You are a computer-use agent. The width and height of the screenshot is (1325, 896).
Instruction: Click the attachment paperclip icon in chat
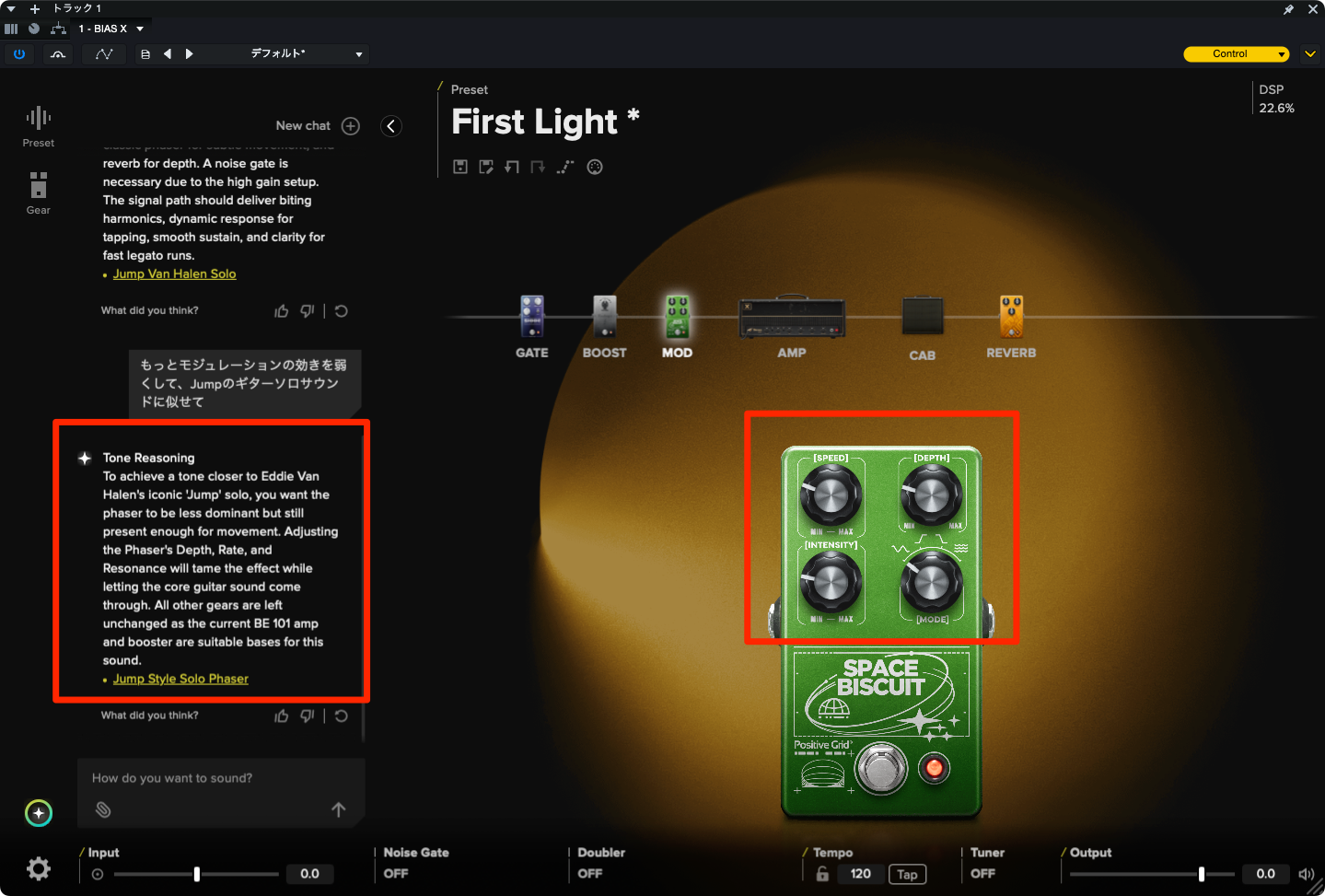(x=103, y=809)
